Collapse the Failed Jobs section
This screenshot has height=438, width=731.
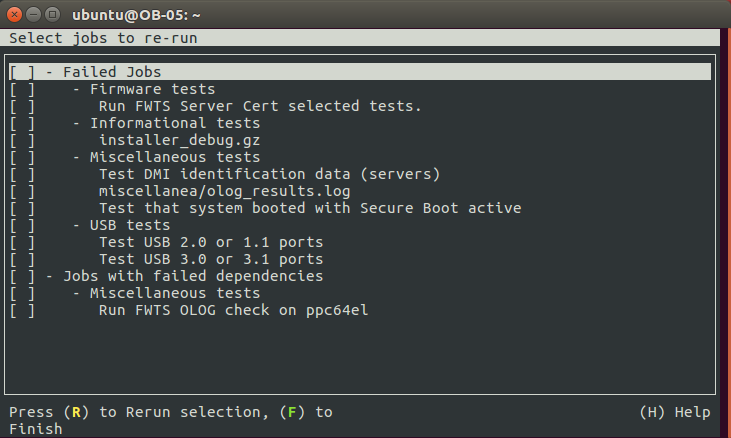[x=50, y=72]
